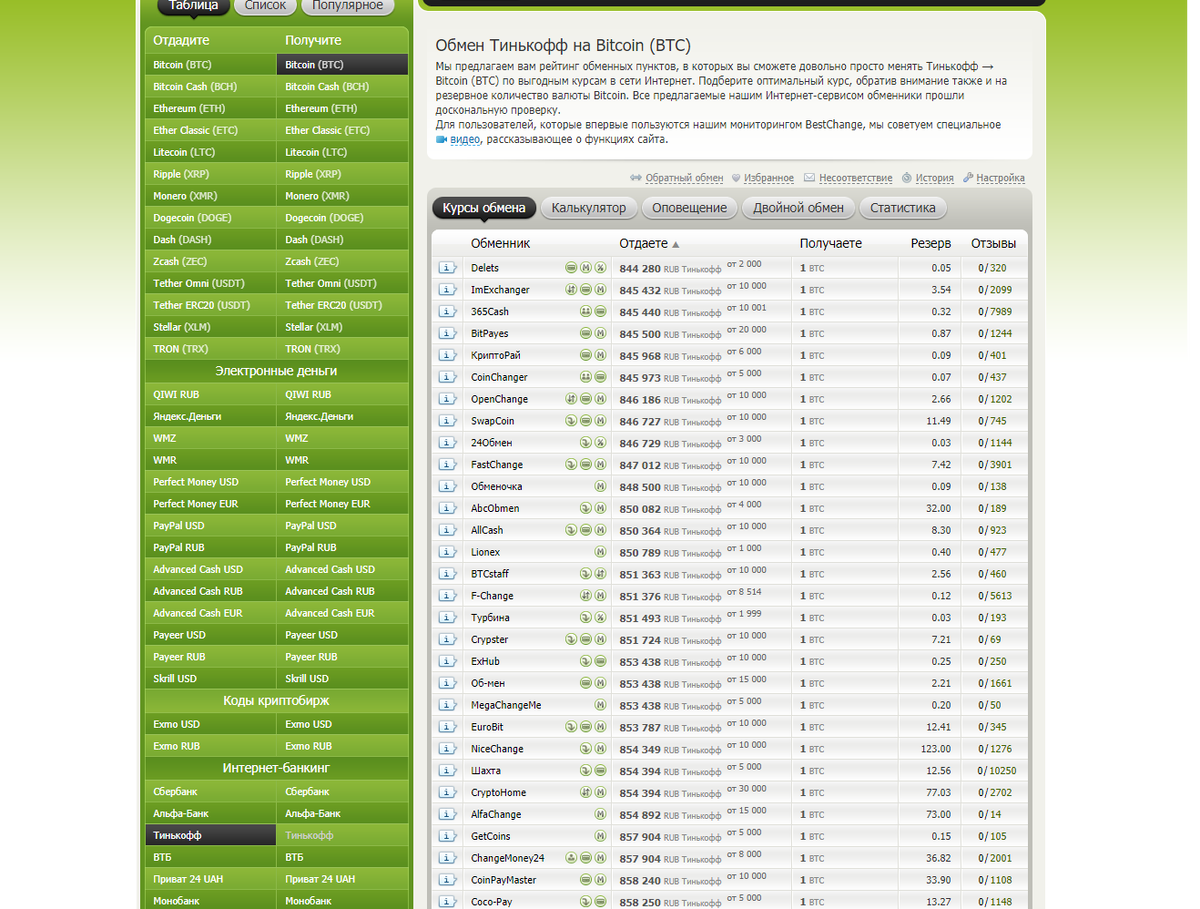Choose Exmo RUB in Получите column
Image resolution: width=1200 pixels, height=909 pixels.
tap(342, 746)
